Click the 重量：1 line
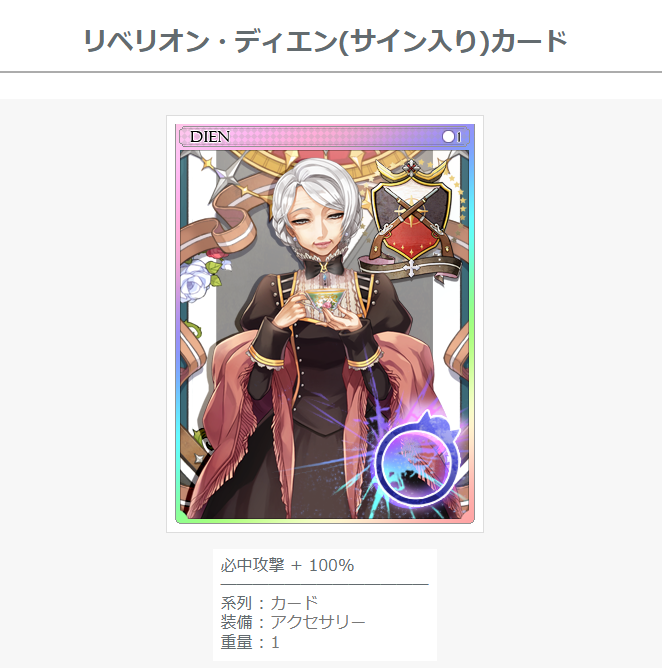This screenshot has height=668, width=662. pyautogui.click(x=250, y=642)
